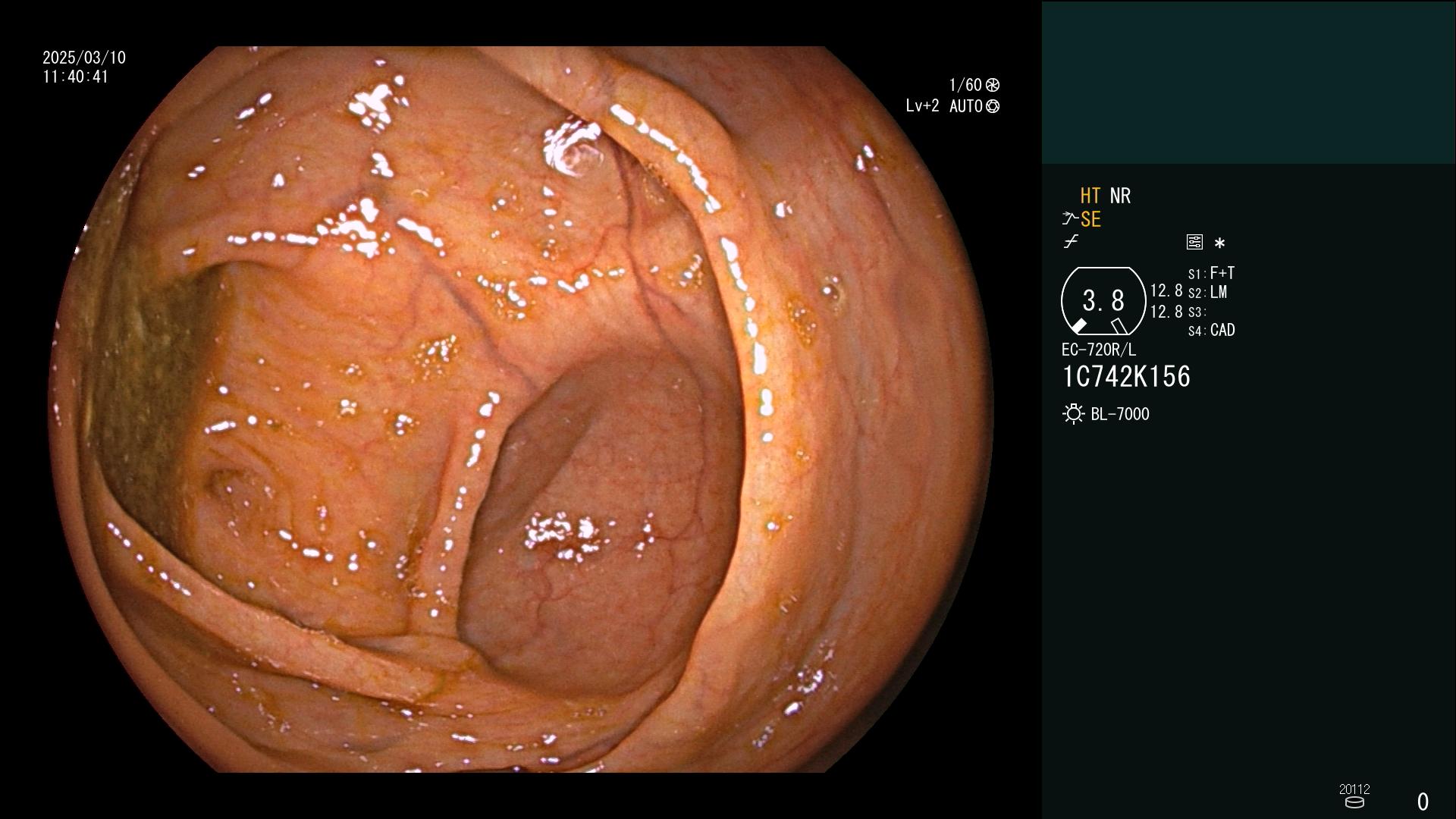The image size is (1456, 819).
Task: Click the 12.8 value beside S3
Action: [x=1166, y=312]
